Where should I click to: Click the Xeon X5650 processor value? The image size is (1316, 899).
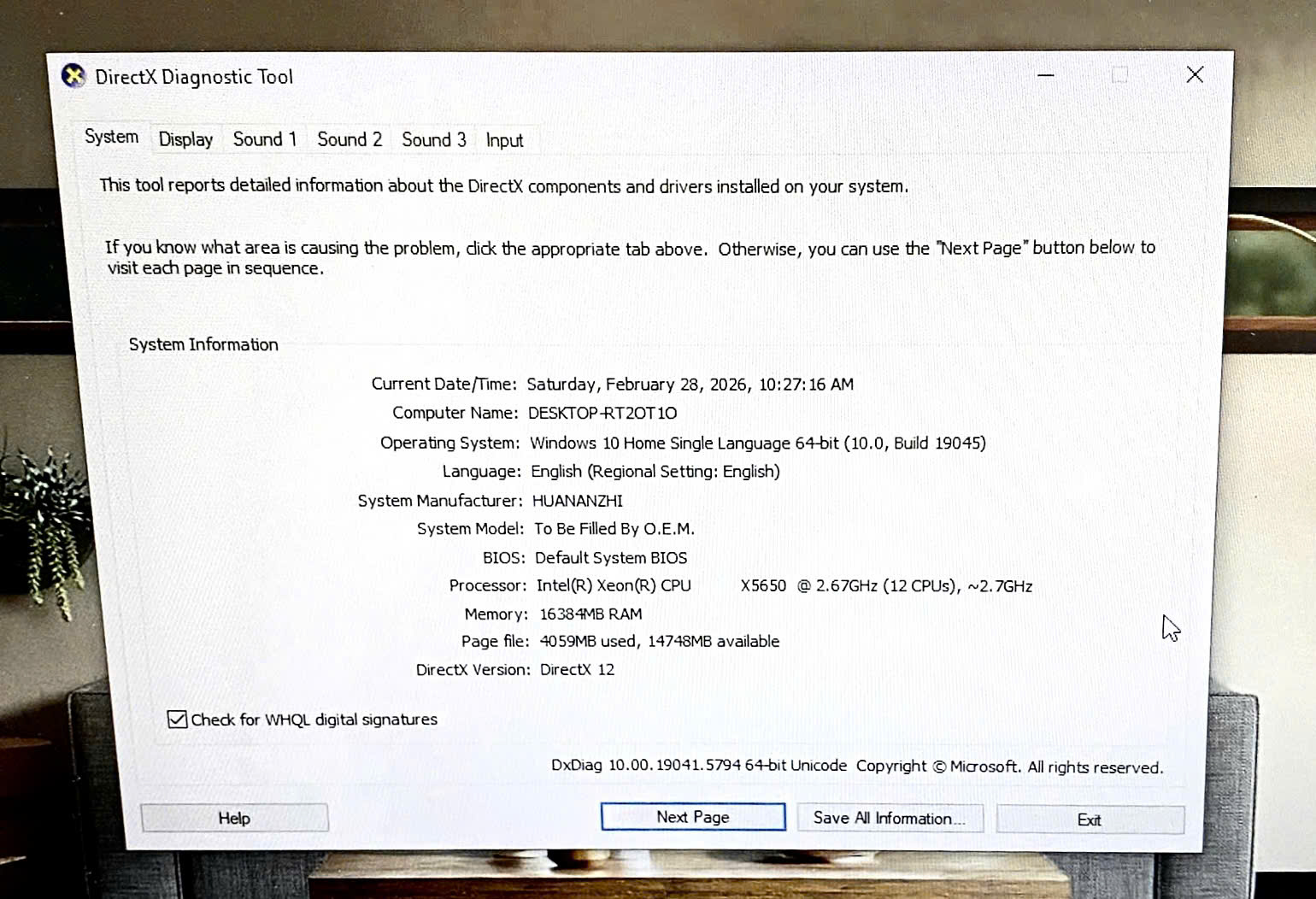pos(784,586)
